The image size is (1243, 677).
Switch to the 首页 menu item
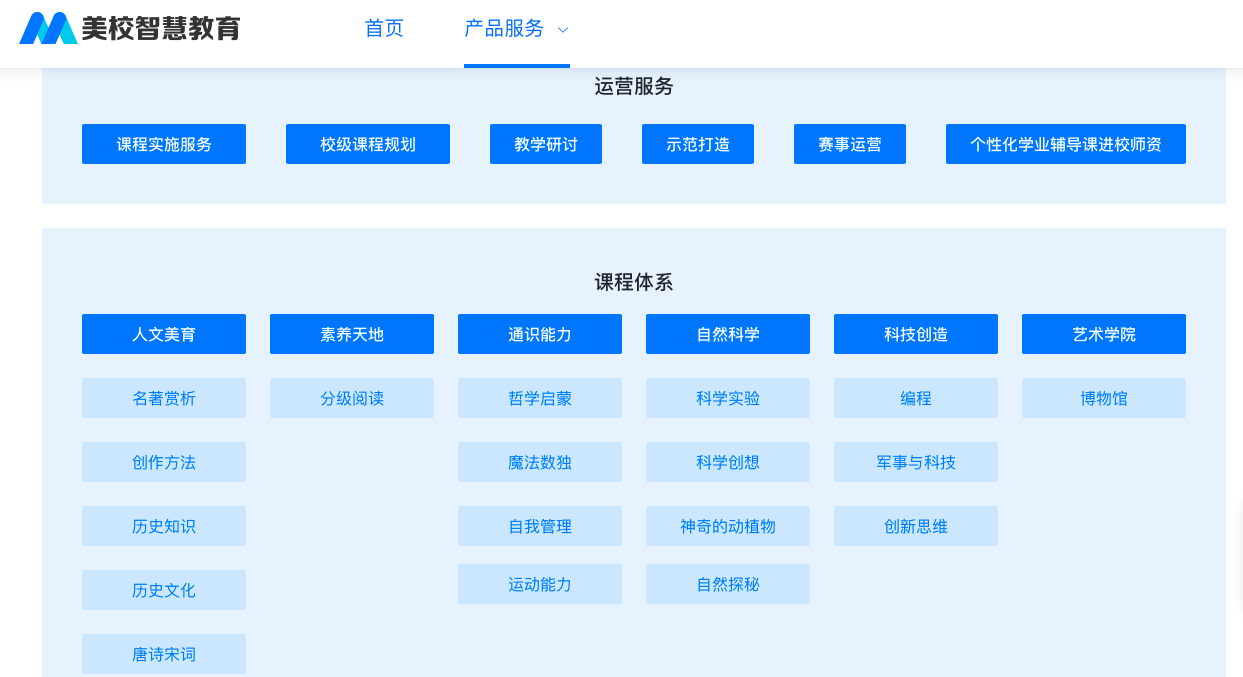(384, 29)
